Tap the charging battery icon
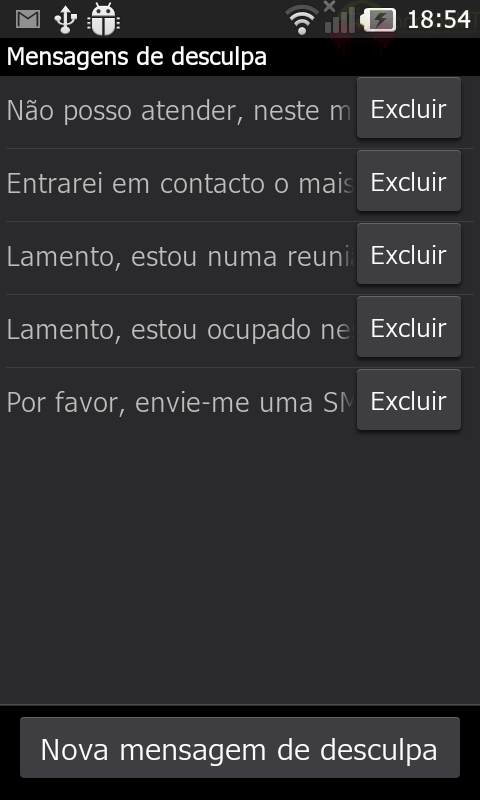 point(377,19)
